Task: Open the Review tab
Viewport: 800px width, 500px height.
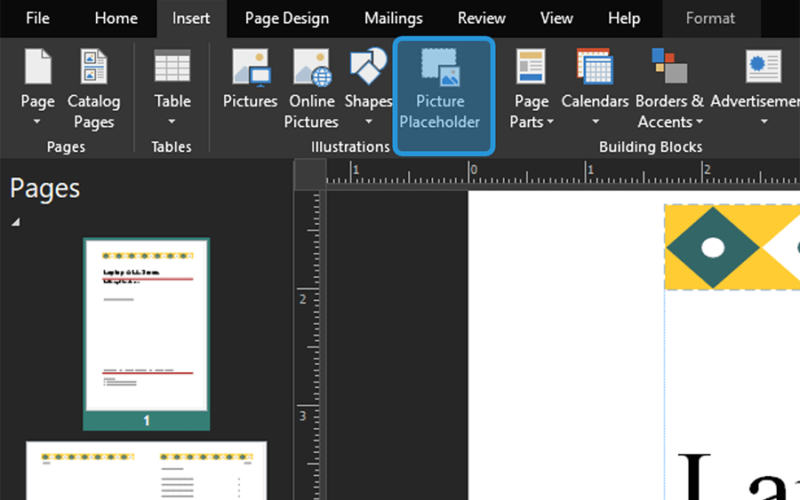Action: pos(481,18)
